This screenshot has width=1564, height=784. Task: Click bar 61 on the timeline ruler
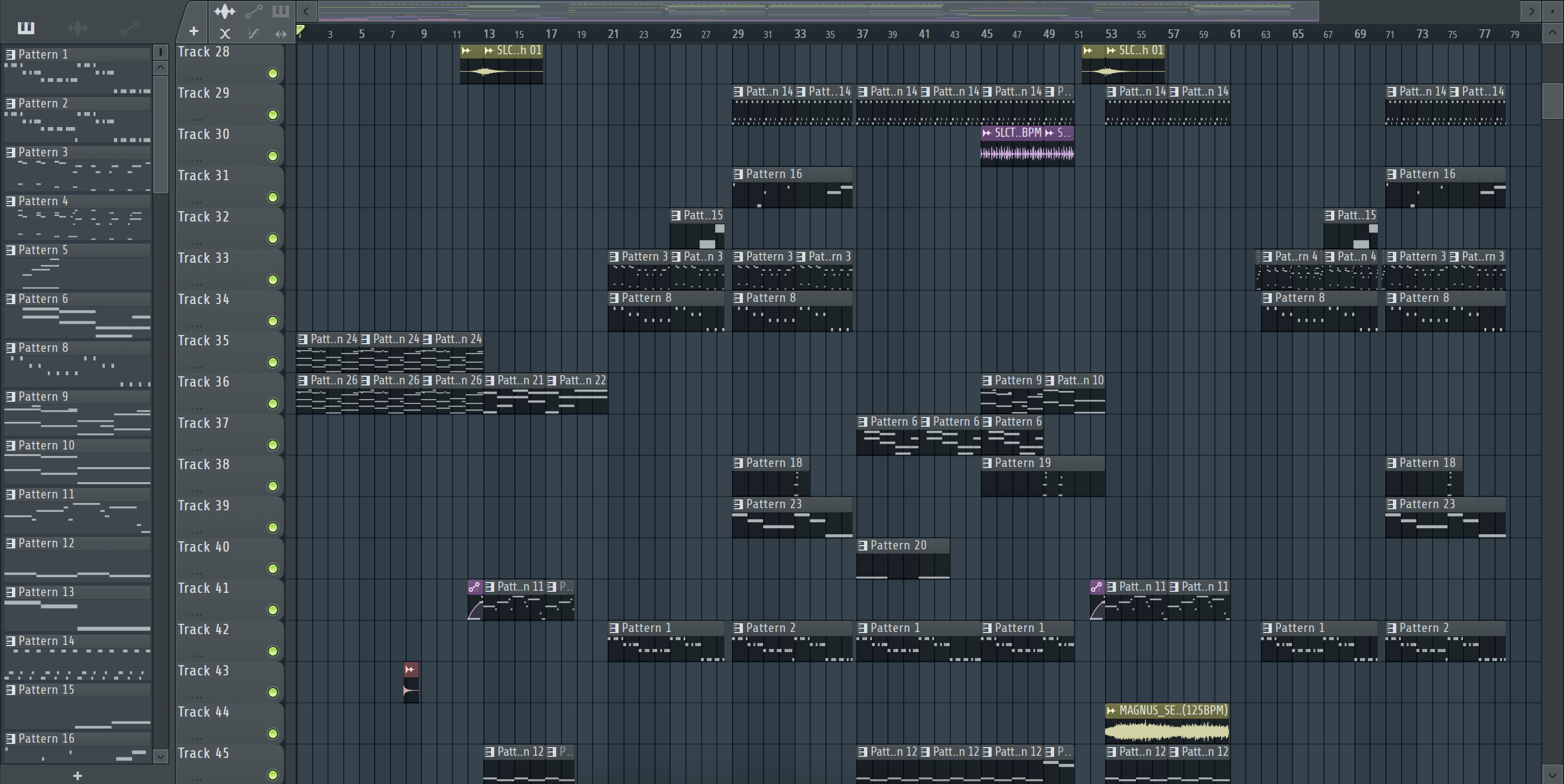1235,34
